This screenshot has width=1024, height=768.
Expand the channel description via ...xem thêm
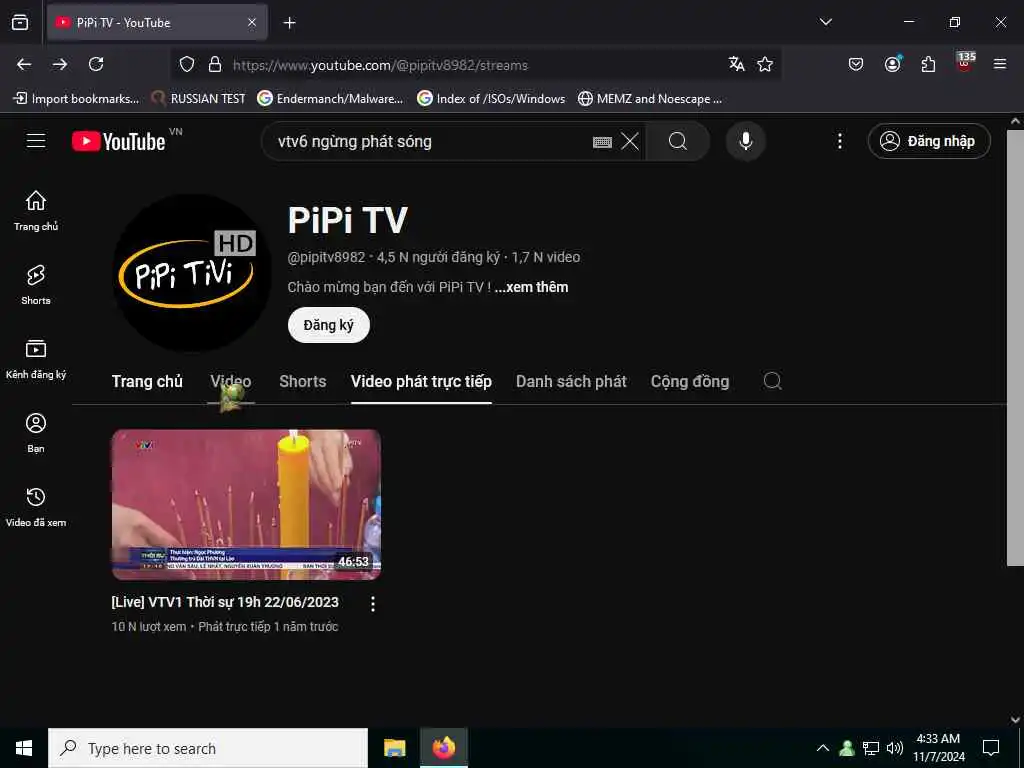click(x=531, y=287)
